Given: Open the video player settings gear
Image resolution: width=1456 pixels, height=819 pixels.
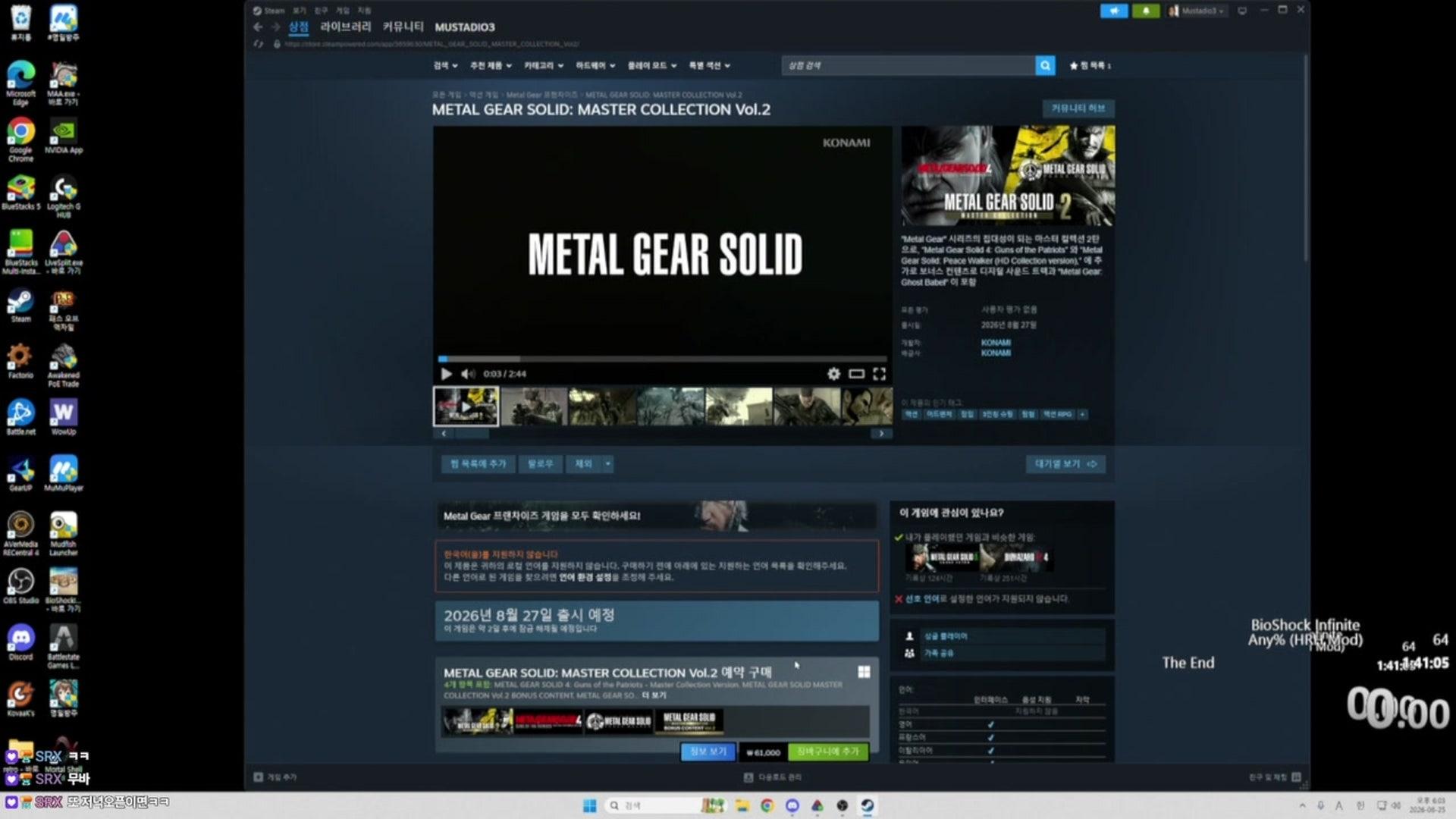Looking at the screenshot, I should click(833, 374).
